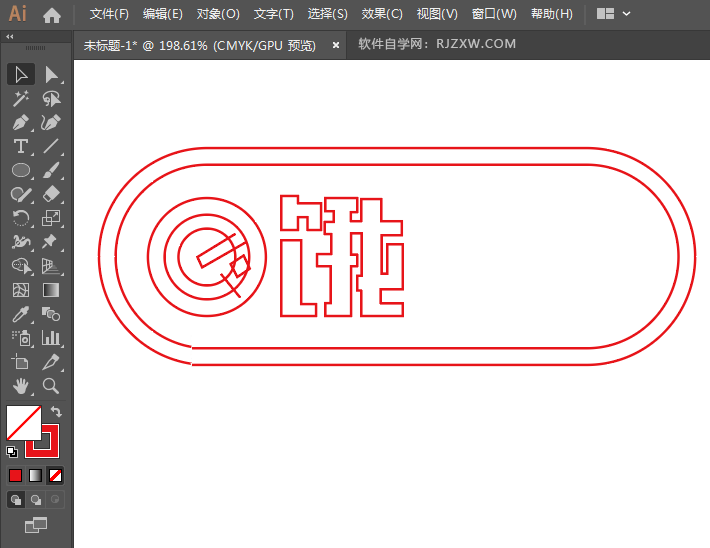This screenshot has width=710, height=548.
Task: Open the 编辑(E) menu
Action: coord(163,14)
